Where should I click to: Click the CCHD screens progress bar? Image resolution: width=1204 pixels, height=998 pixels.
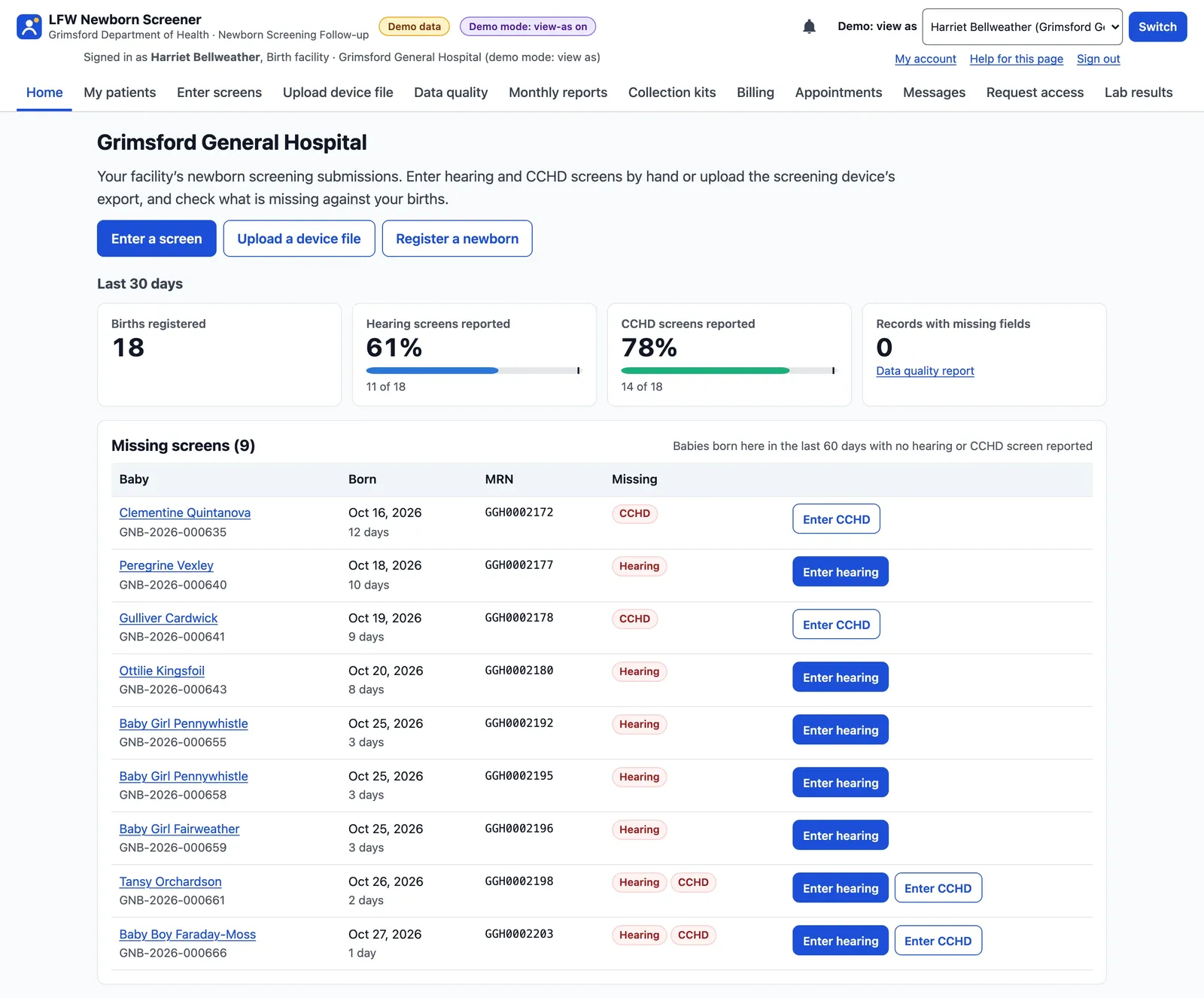pos(728,370)
